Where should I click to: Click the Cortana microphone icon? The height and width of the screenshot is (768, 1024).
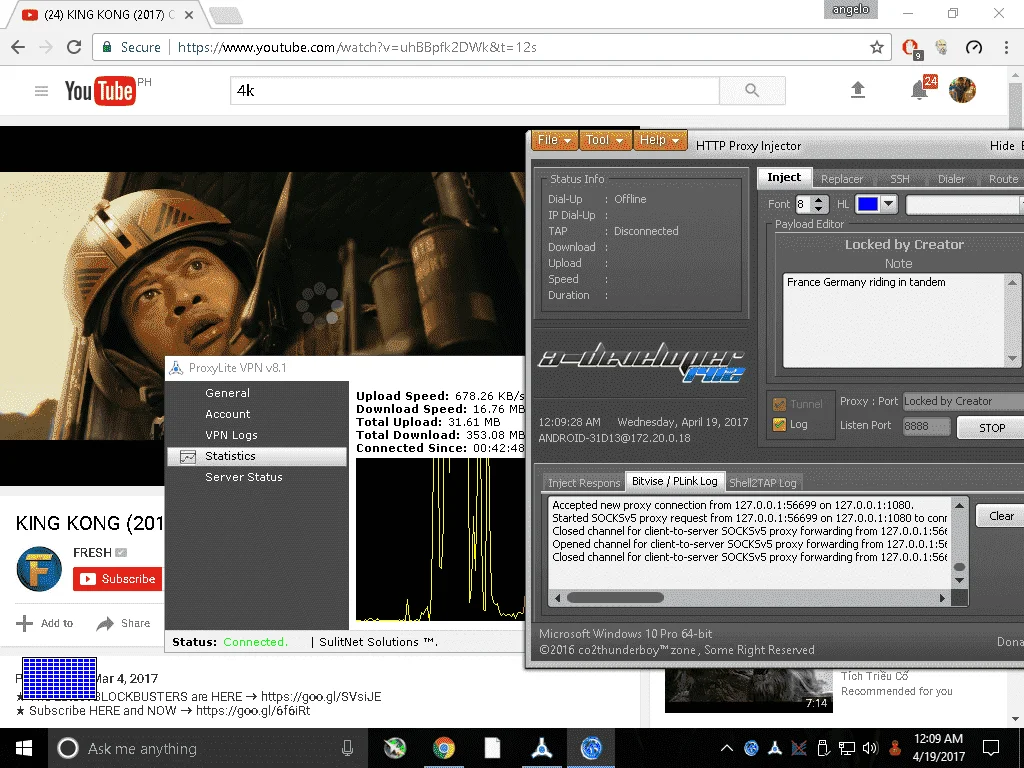347,748
